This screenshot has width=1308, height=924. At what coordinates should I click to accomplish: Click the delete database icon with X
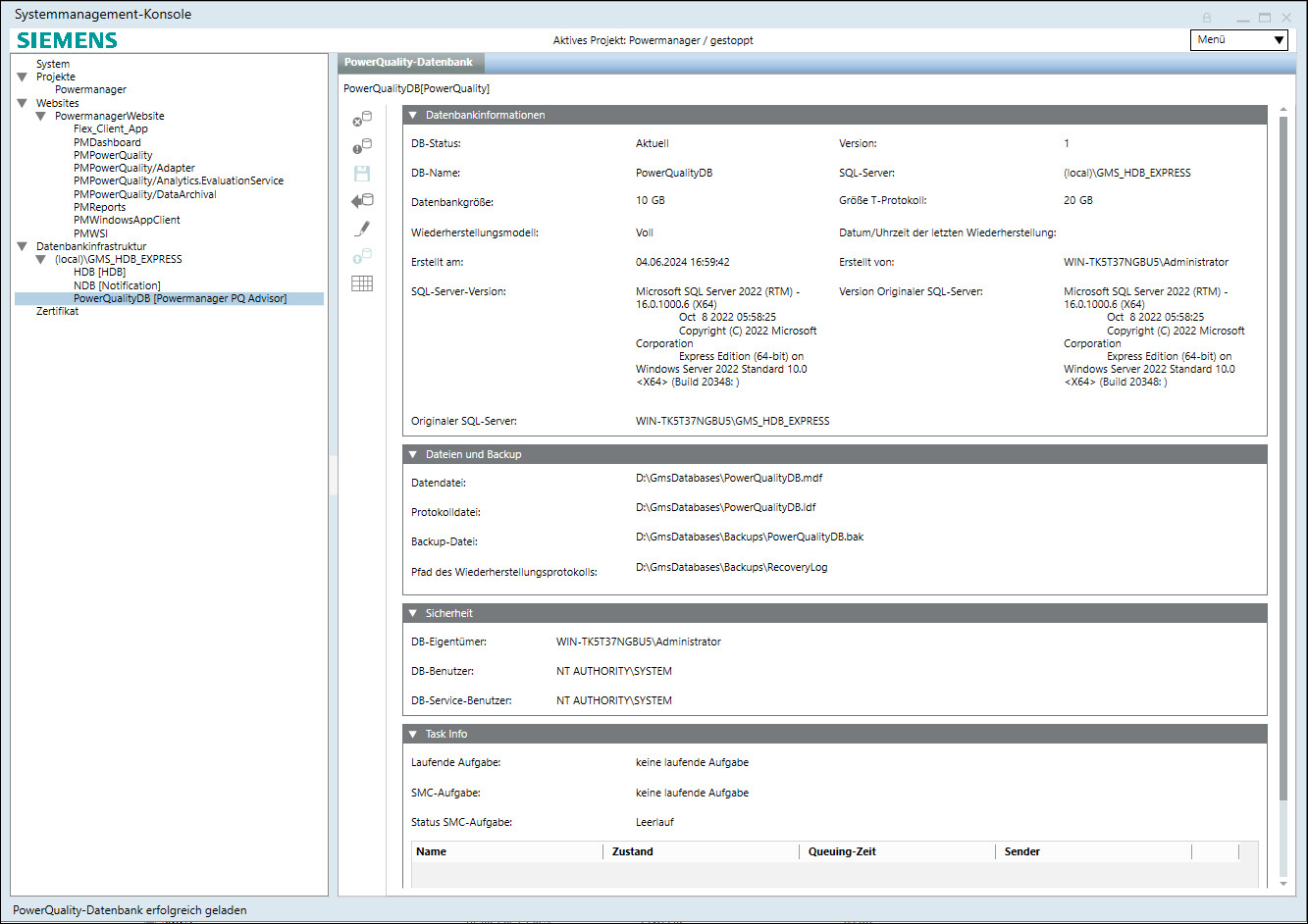coord(362,119)
